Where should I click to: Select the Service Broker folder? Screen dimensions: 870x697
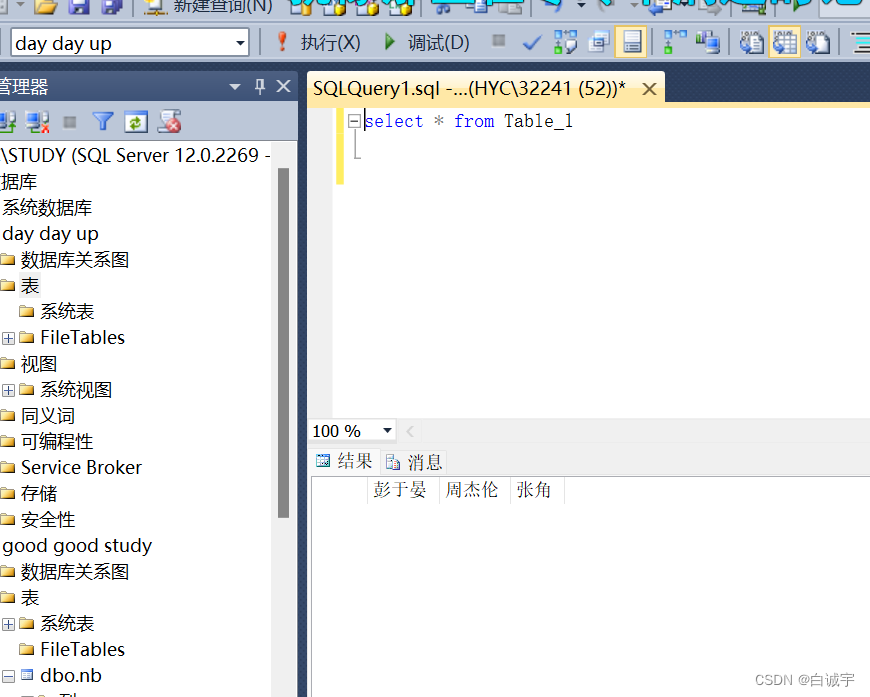click(82, 467)
